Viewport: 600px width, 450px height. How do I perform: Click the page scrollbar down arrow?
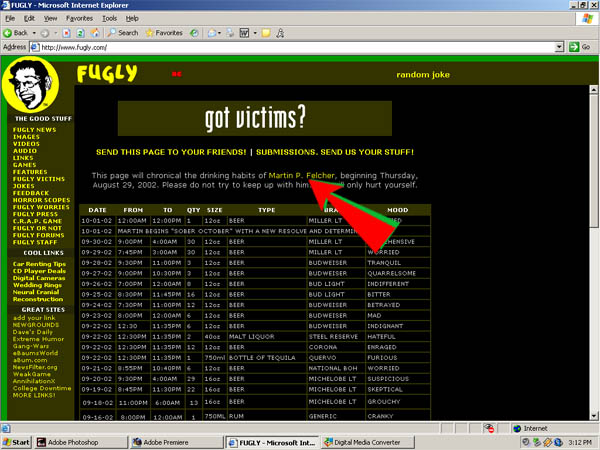coord(593,416)
